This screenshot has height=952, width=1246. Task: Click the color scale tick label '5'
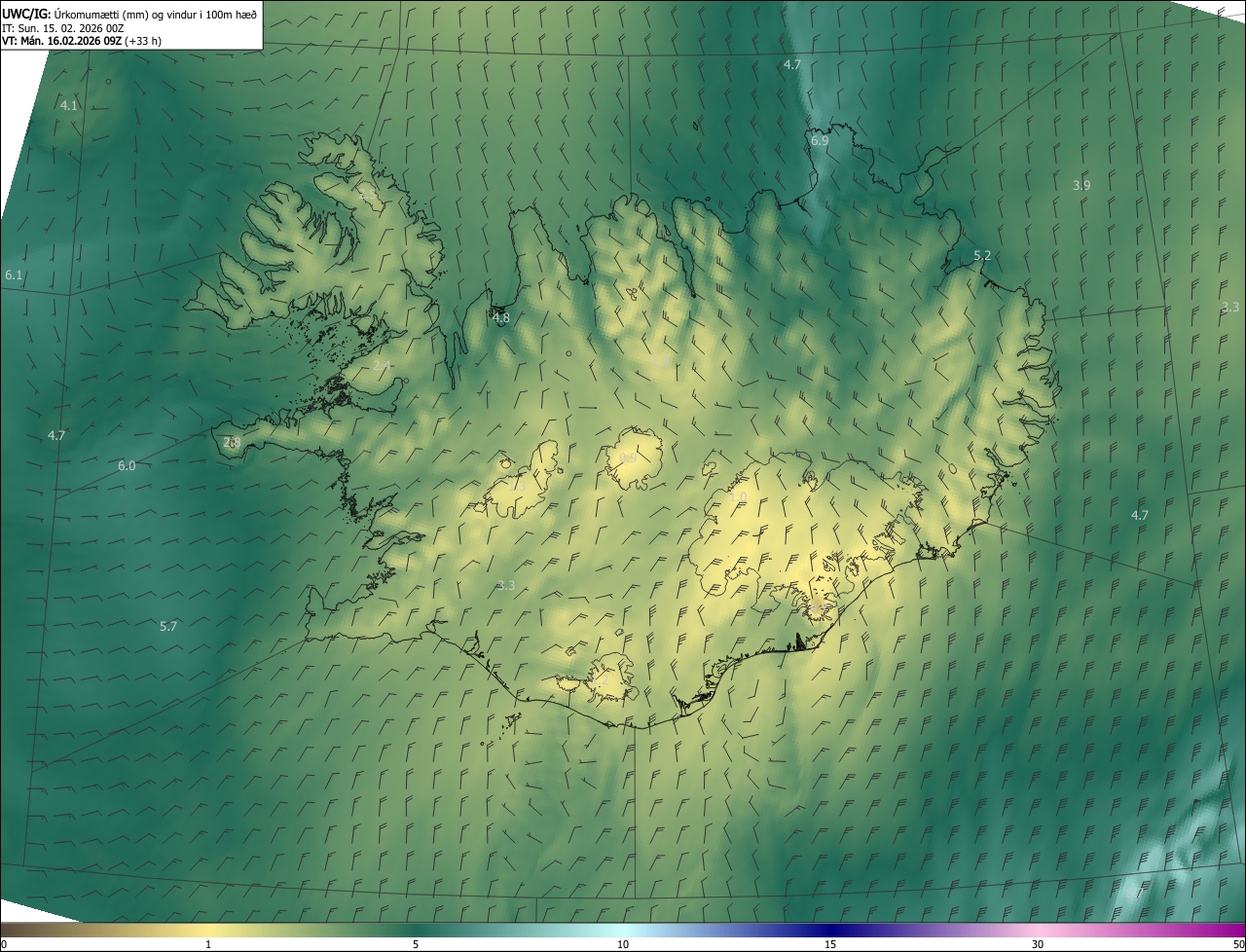coord(416,944)
